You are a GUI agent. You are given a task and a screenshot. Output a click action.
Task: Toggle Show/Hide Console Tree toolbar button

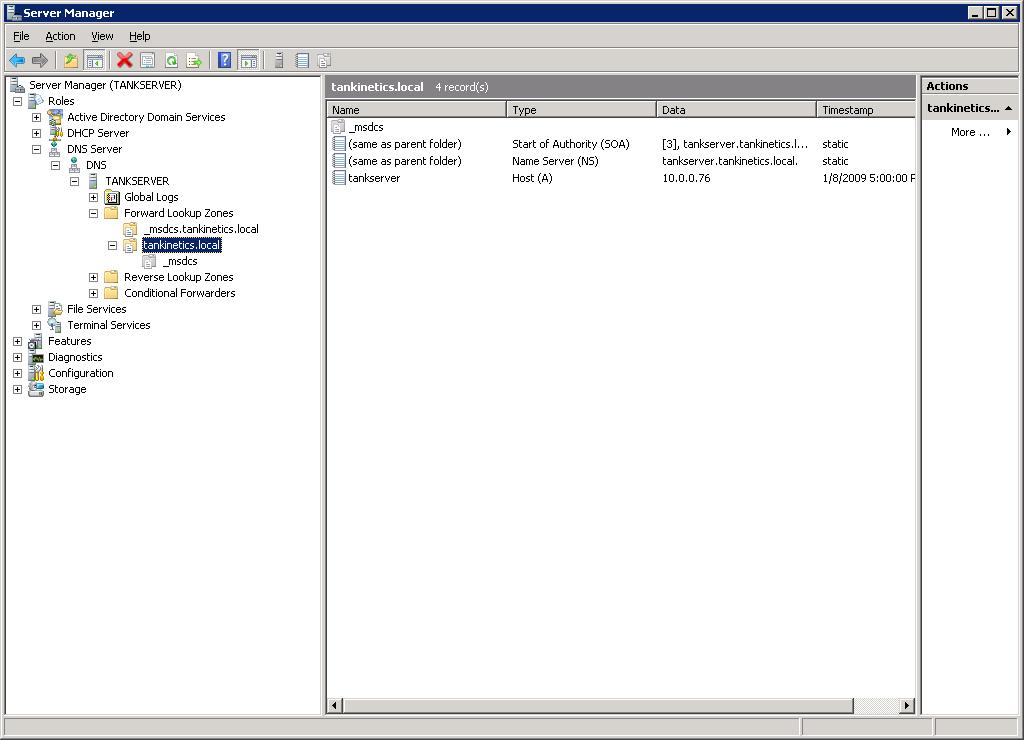[95, 61]
